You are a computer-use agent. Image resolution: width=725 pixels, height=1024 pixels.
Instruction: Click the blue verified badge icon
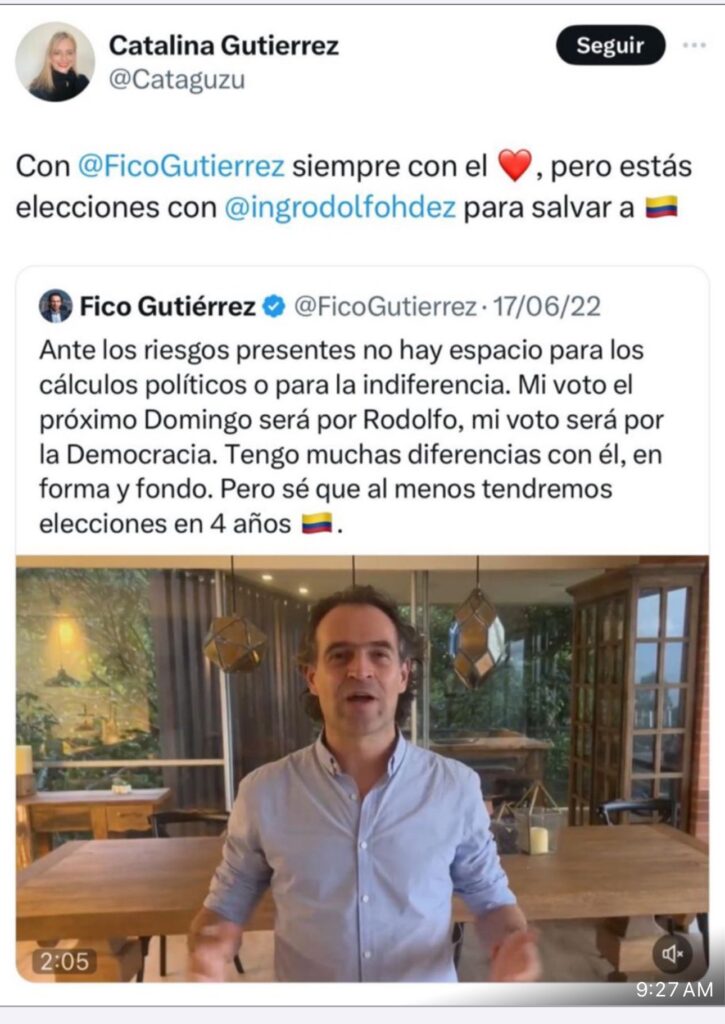274,306
